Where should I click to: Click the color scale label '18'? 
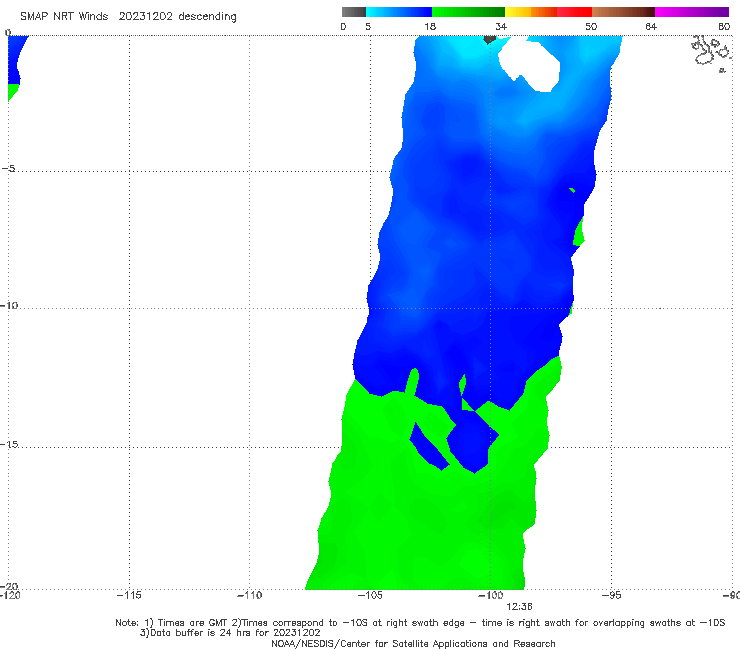click(430, 26)
